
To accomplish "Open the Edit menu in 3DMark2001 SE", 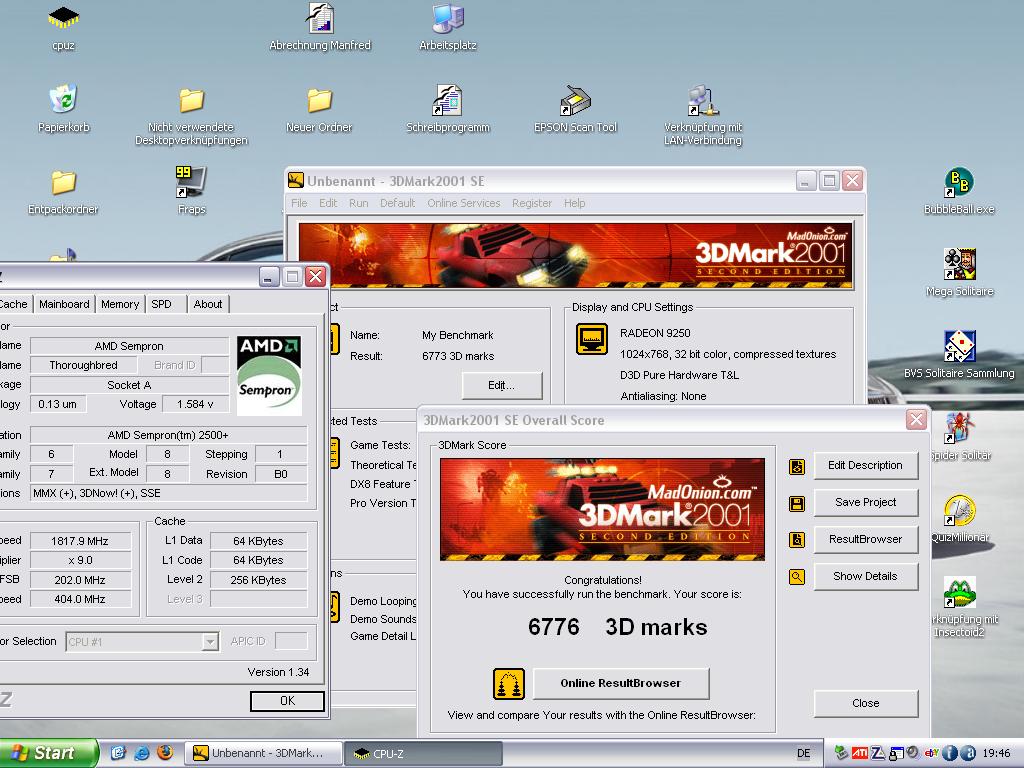I will (328, 203).
